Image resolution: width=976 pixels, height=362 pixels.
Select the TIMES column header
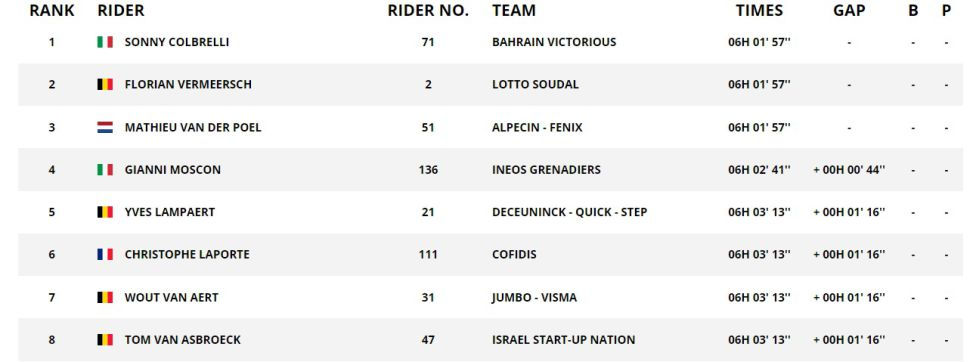pos(759,11)
